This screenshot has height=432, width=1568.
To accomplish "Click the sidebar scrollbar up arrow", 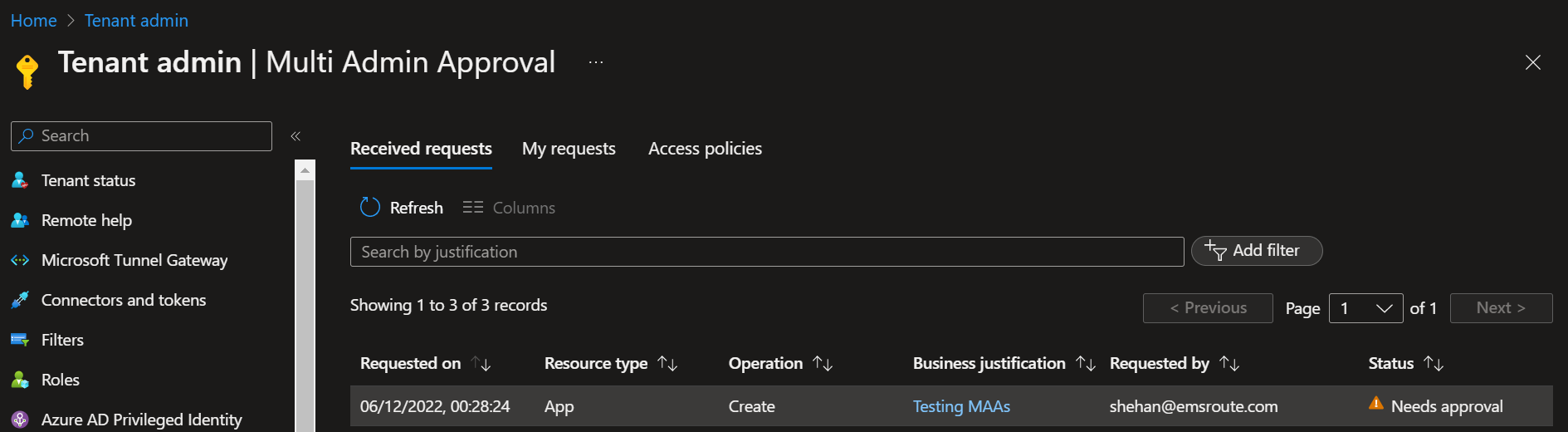I will (305, 170).
